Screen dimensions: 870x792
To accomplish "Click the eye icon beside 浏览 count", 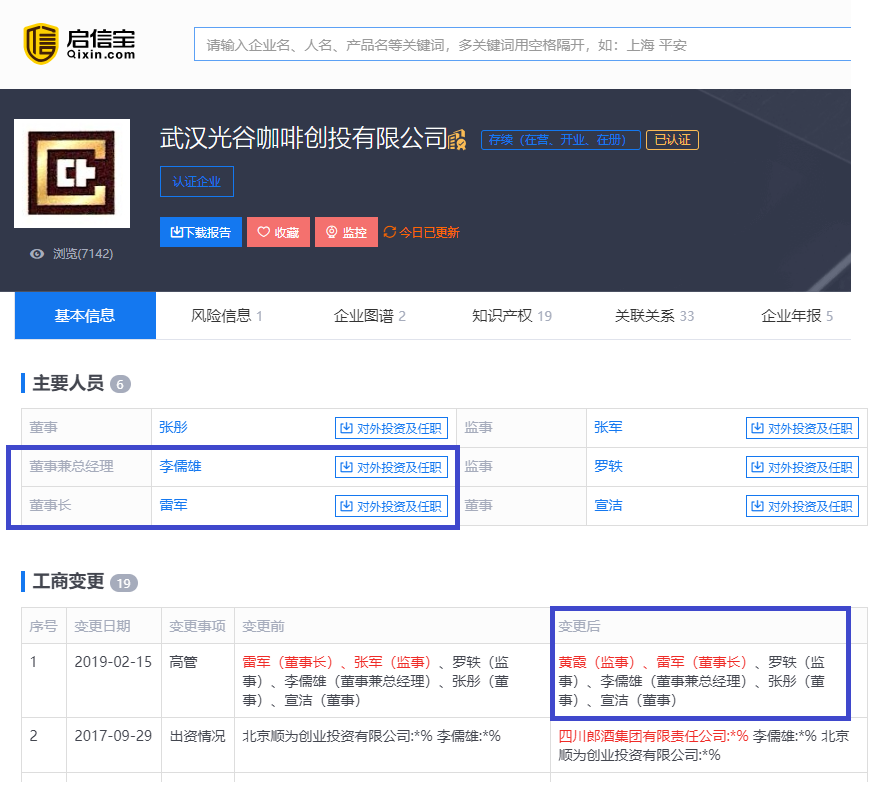I will (37, 254).
